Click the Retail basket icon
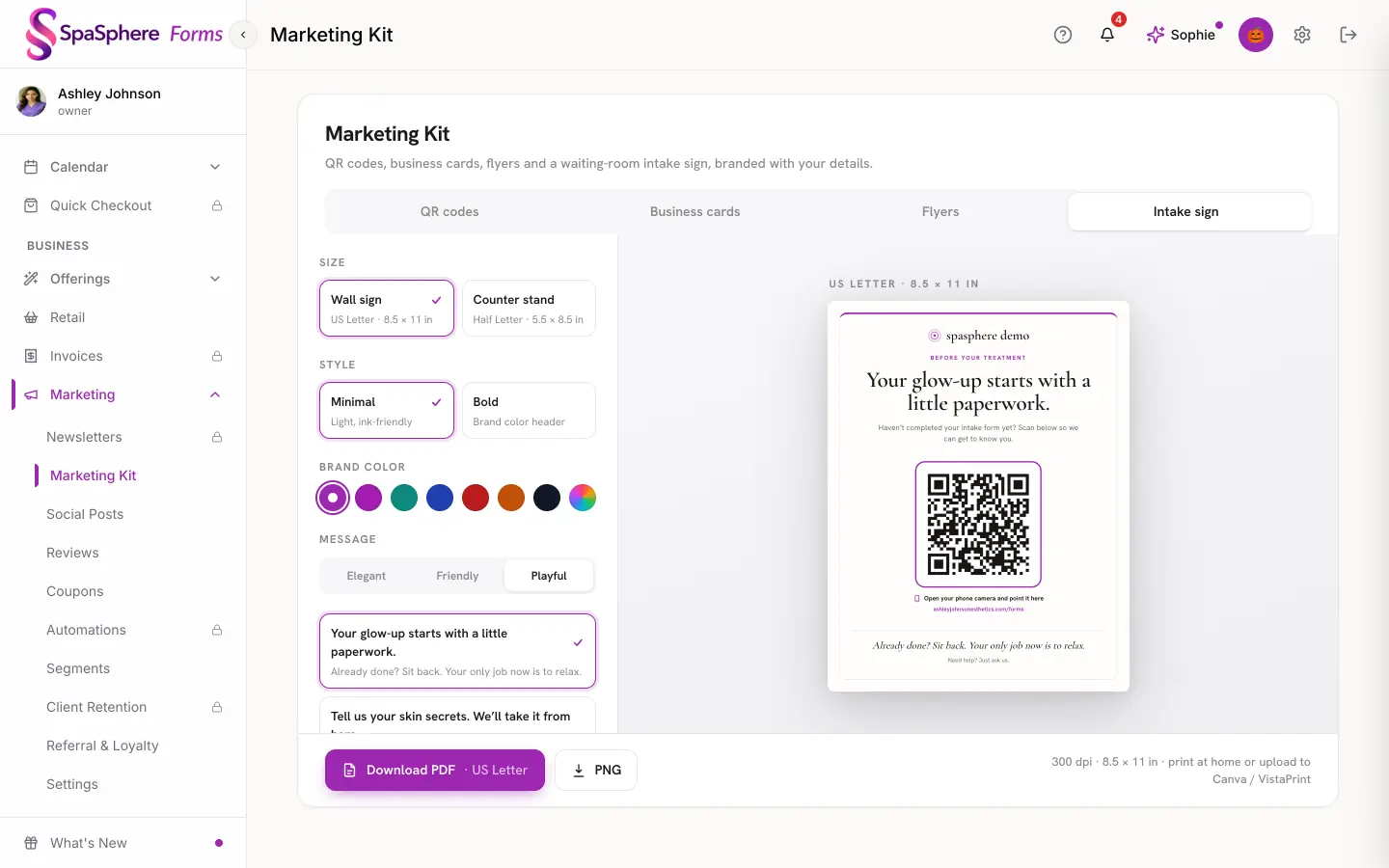 click(x=31, y=317)
